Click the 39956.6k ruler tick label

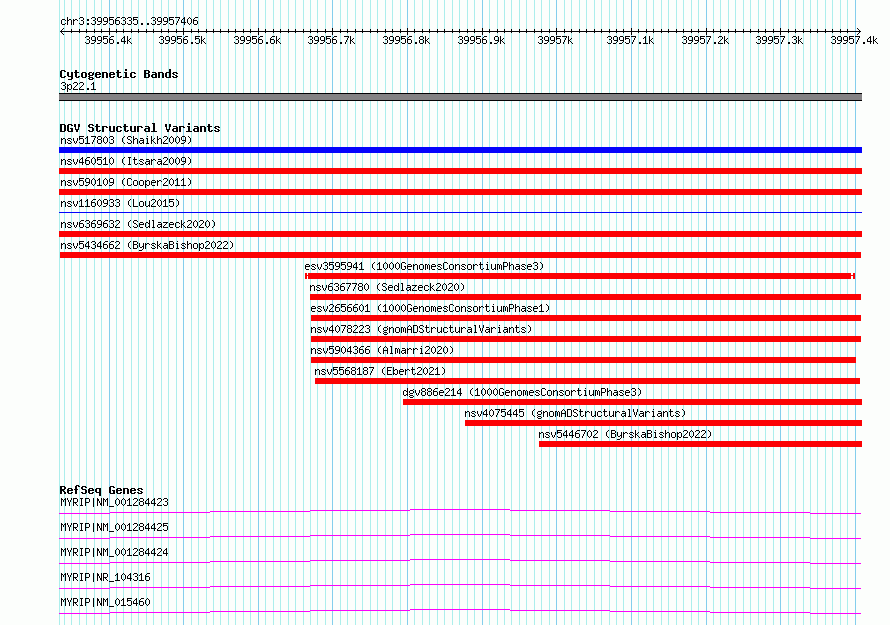pos(257,40)
